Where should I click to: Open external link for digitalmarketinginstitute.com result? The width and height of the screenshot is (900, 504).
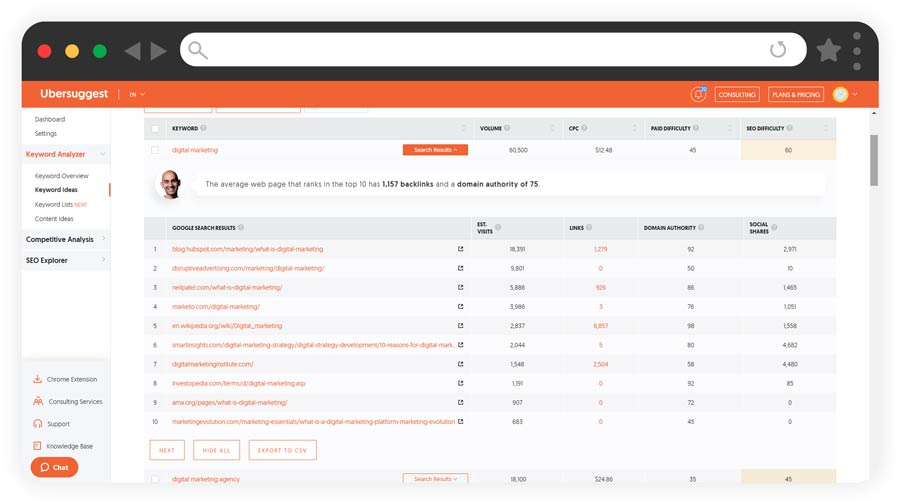[x=460, y=364]
